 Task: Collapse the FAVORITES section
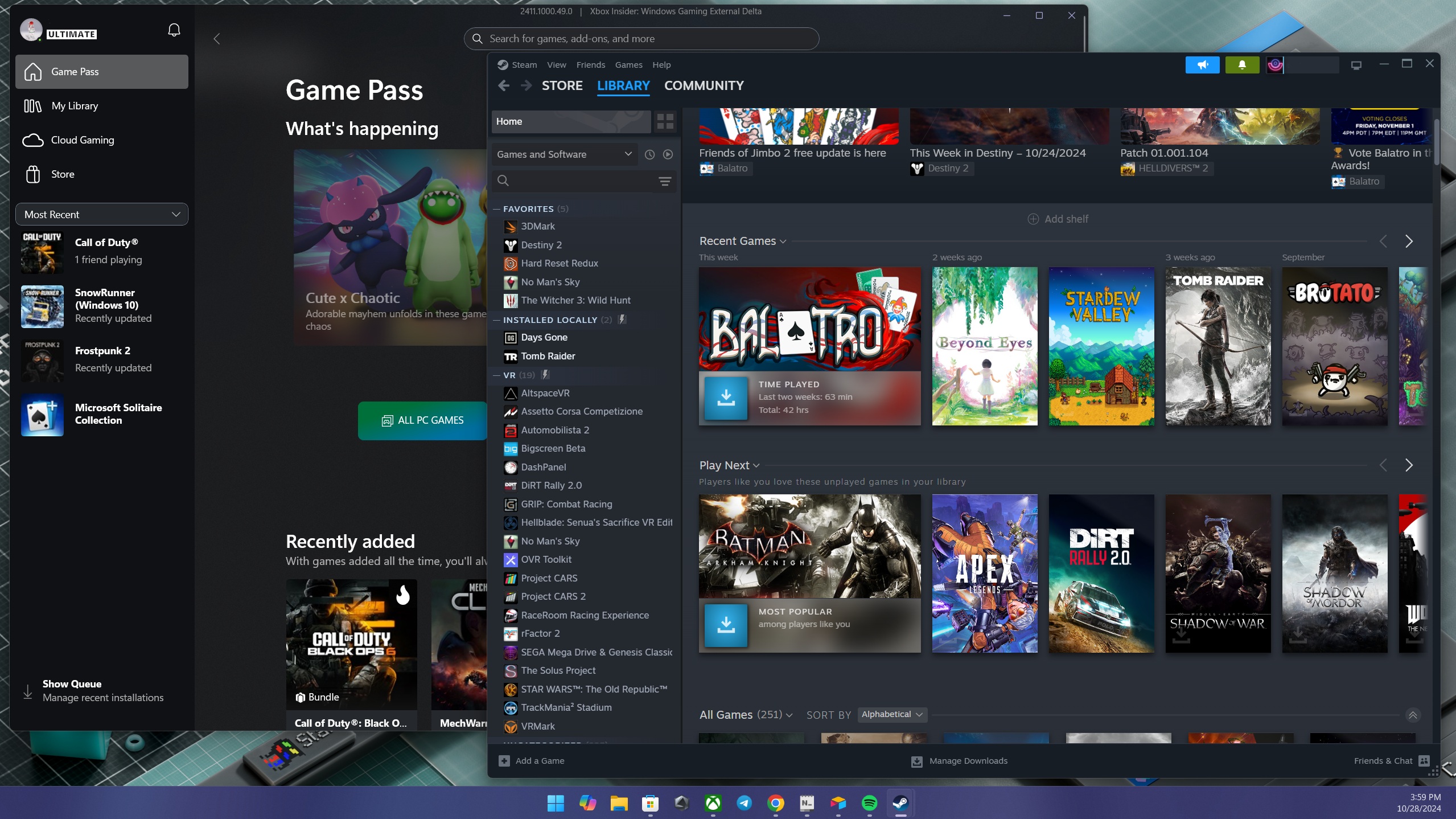coord(497,208)
